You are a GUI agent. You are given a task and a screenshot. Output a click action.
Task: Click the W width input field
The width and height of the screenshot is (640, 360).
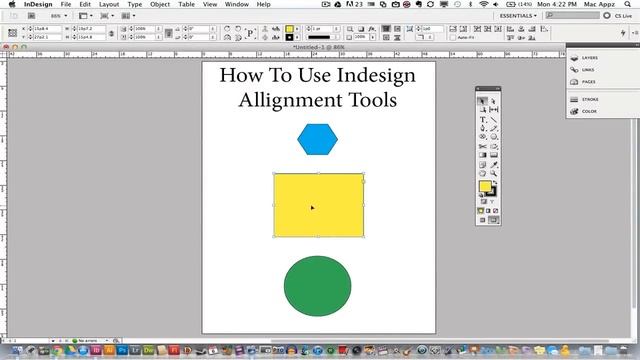click(91, 29)
